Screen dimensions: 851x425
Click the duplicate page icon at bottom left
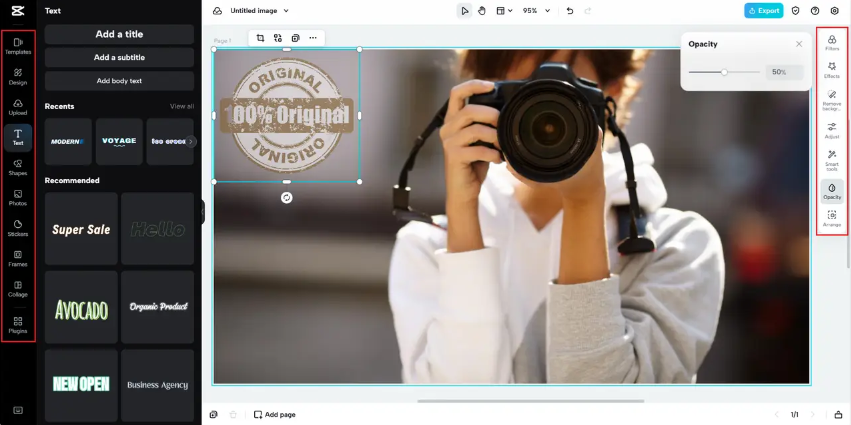pyautogui.click(x=214, y=415)
